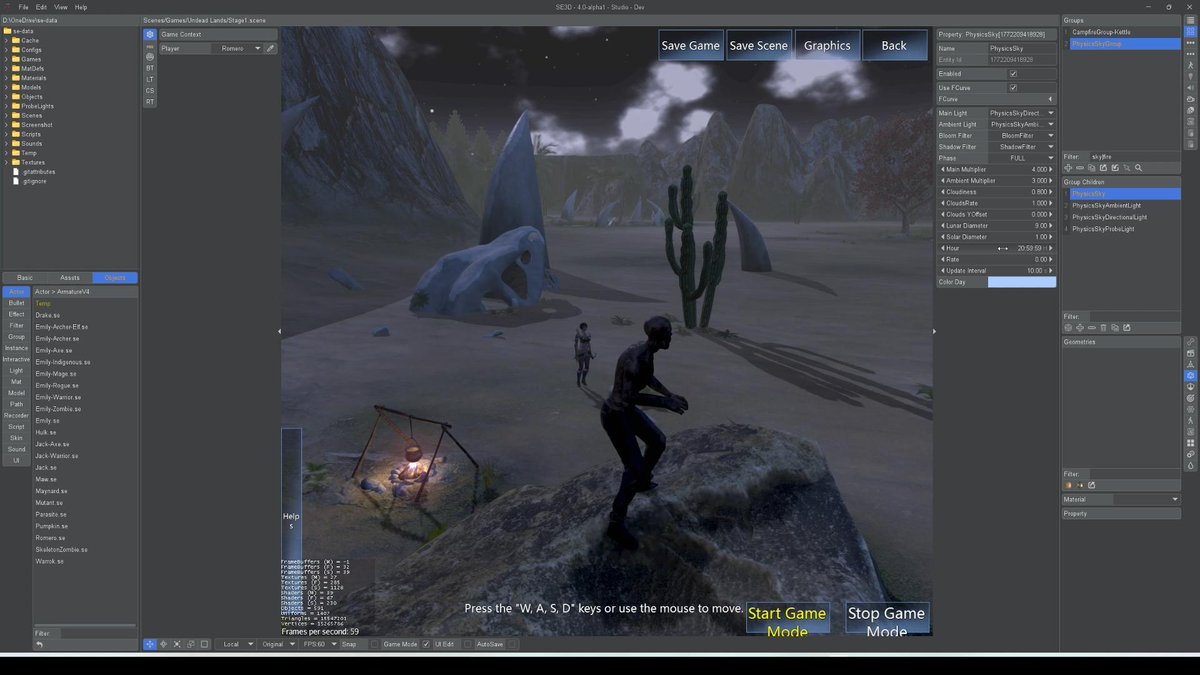Expand the Games folder in file tree
Viewport: 1200px width, 675px height.
point(6,59)
